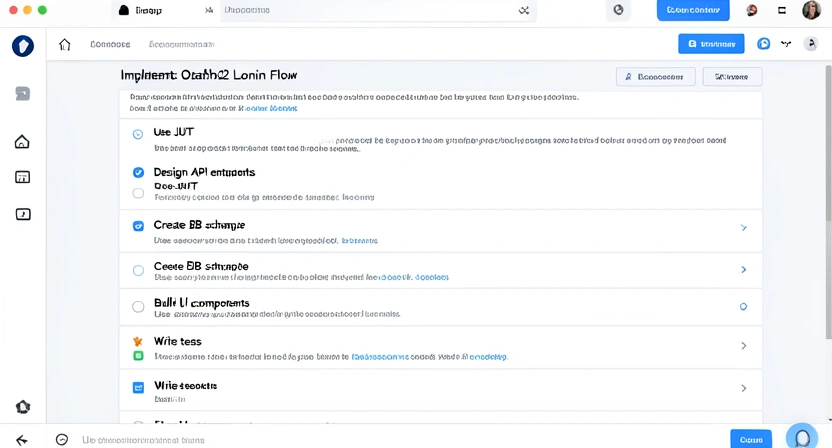Image resolution: width=832 pixels, height=448 pixels.
Task: Expand the Ceete BB schema row chevron
Action: tap(744, 270)
